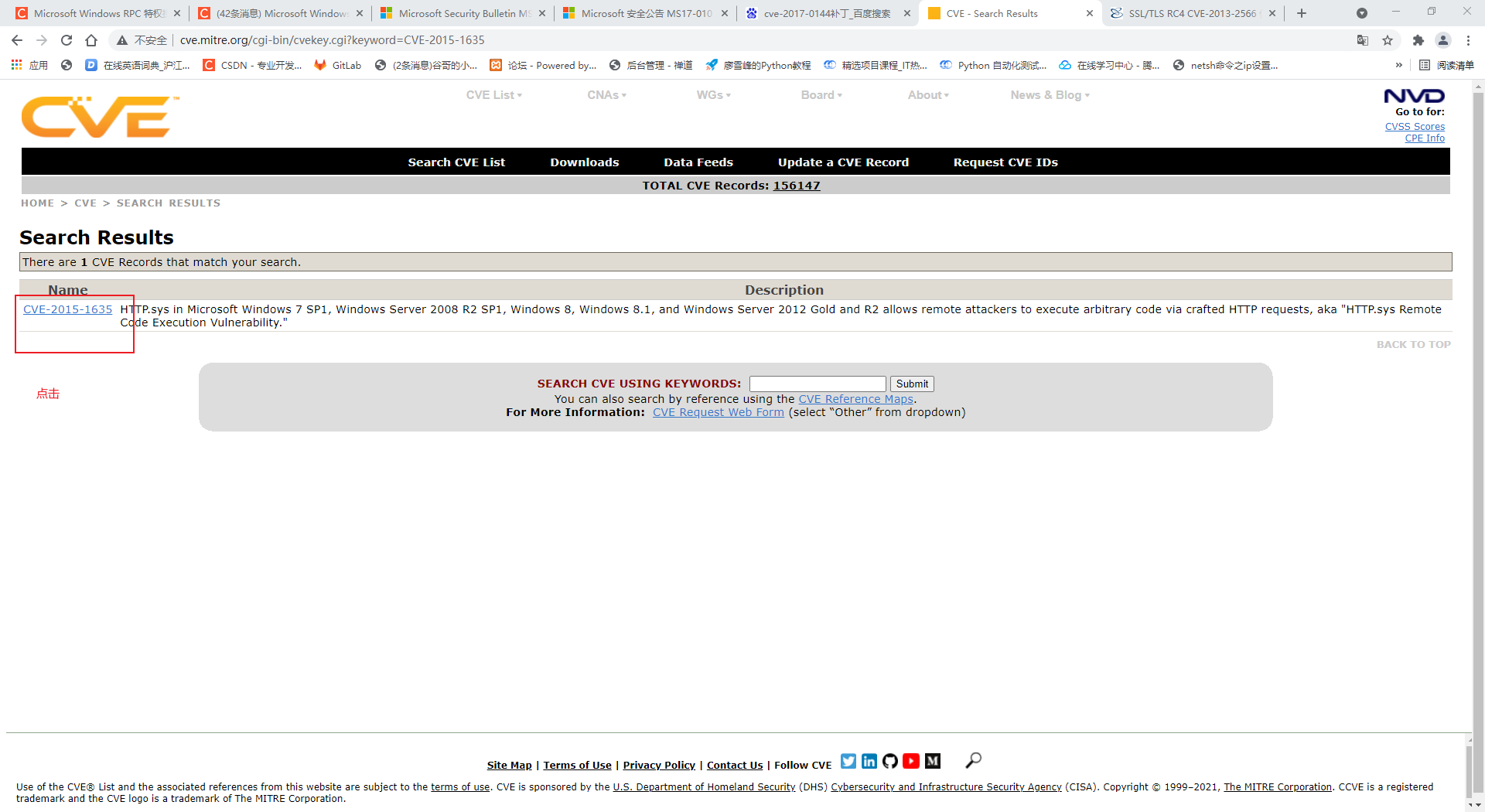Open CVE's LinkedIn page via footer icon
Image resolution: width=1485 pixels, height=812 pixels.
(x=869, y=761)
